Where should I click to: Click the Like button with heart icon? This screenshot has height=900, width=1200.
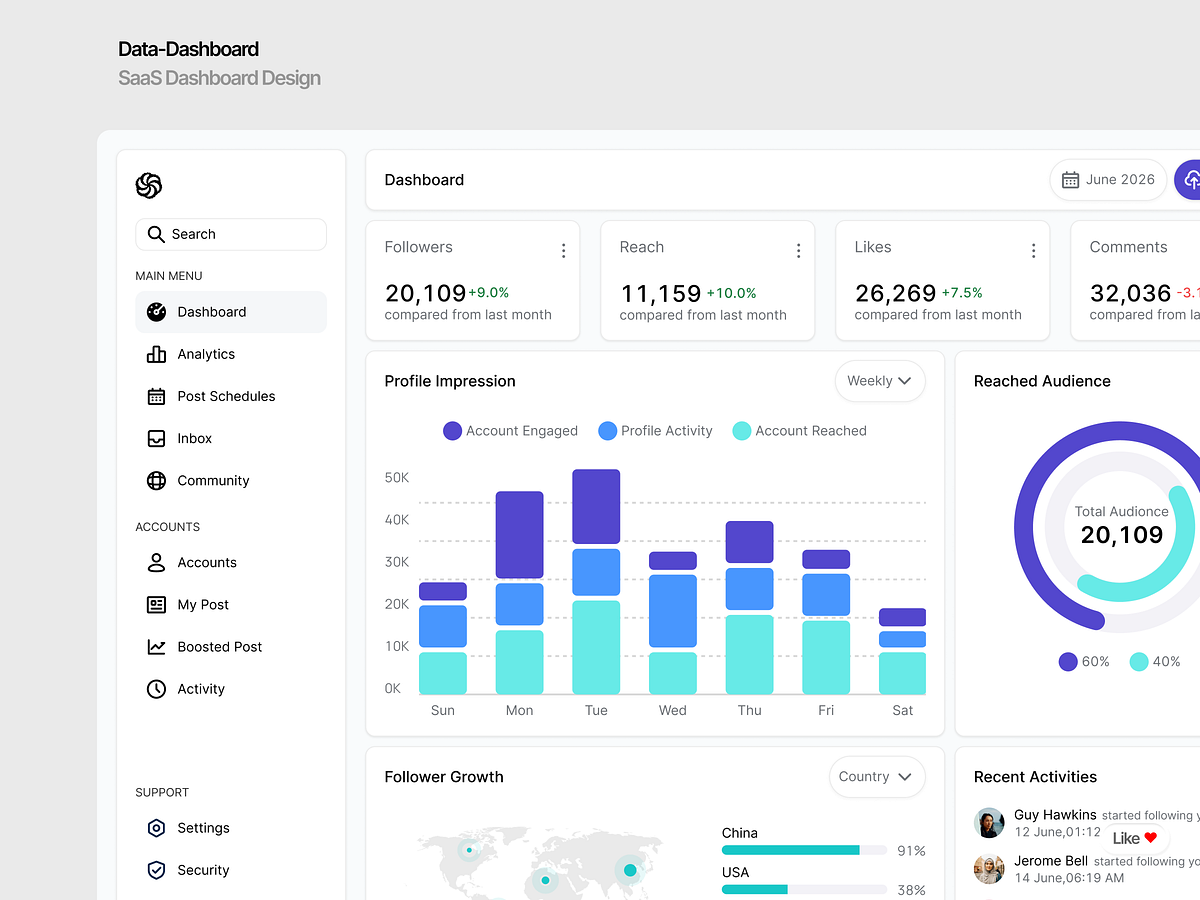coord(1135,838)
